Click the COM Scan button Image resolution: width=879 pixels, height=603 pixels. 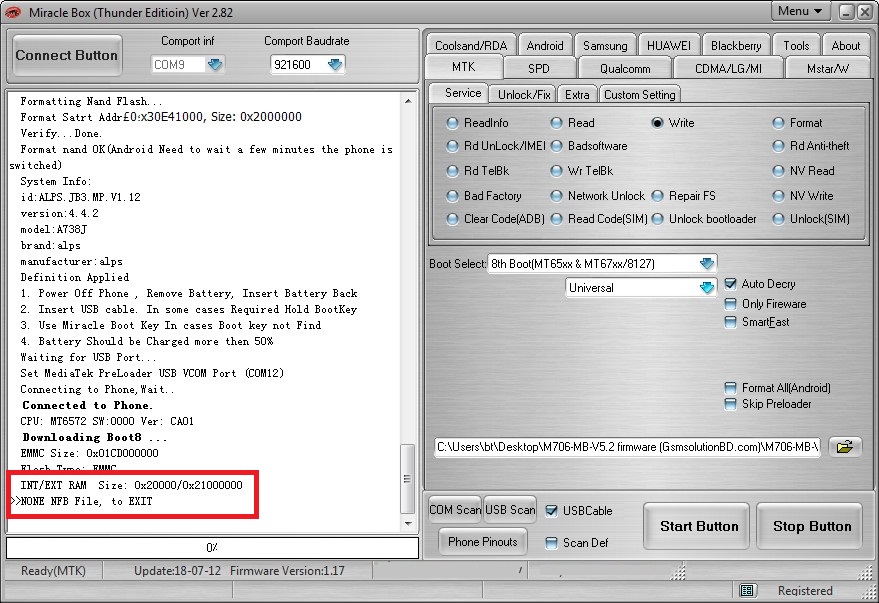point(455,510)
